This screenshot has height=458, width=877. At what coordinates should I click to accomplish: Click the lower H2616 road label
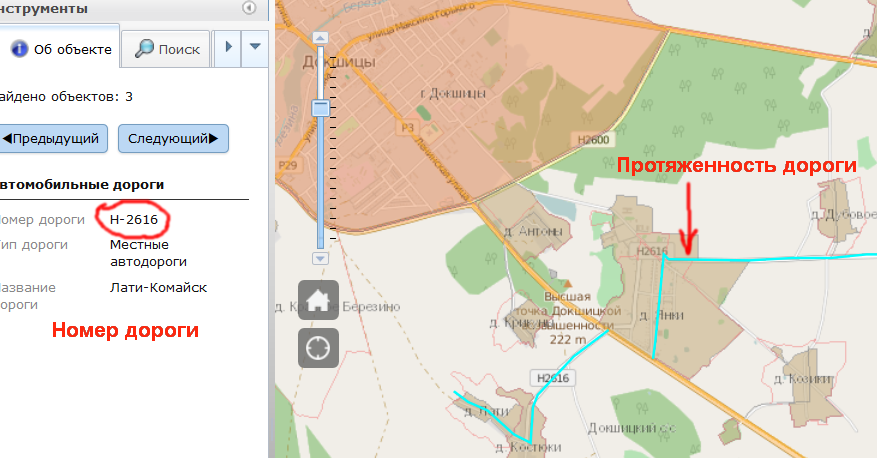[553, 378]
